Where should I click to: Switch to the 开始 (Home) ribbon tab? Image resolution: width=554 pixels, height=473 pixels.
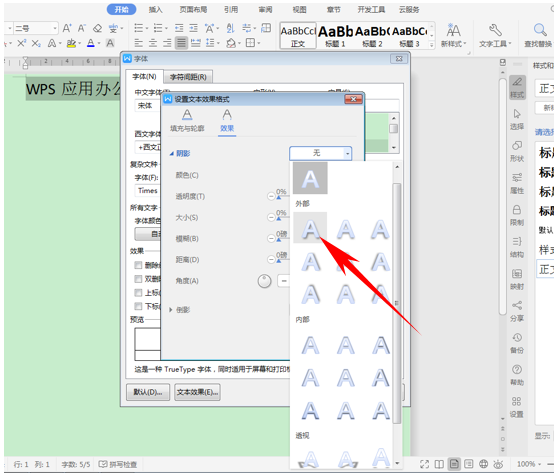(x=122, y=10)
